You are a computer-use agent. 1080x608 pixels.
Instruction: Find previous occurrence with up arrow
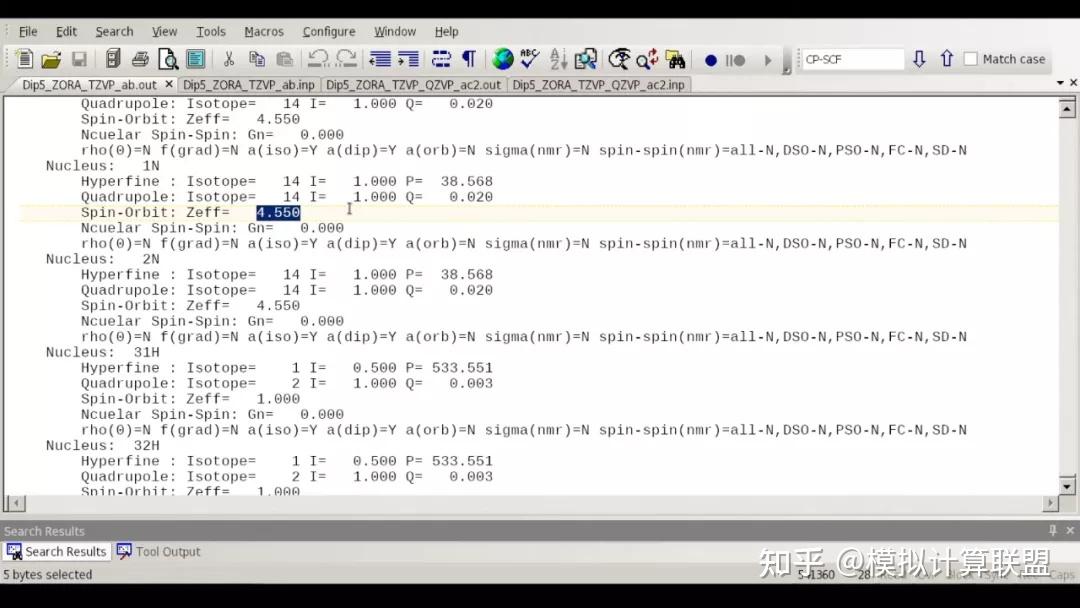(x=947, y=59)
